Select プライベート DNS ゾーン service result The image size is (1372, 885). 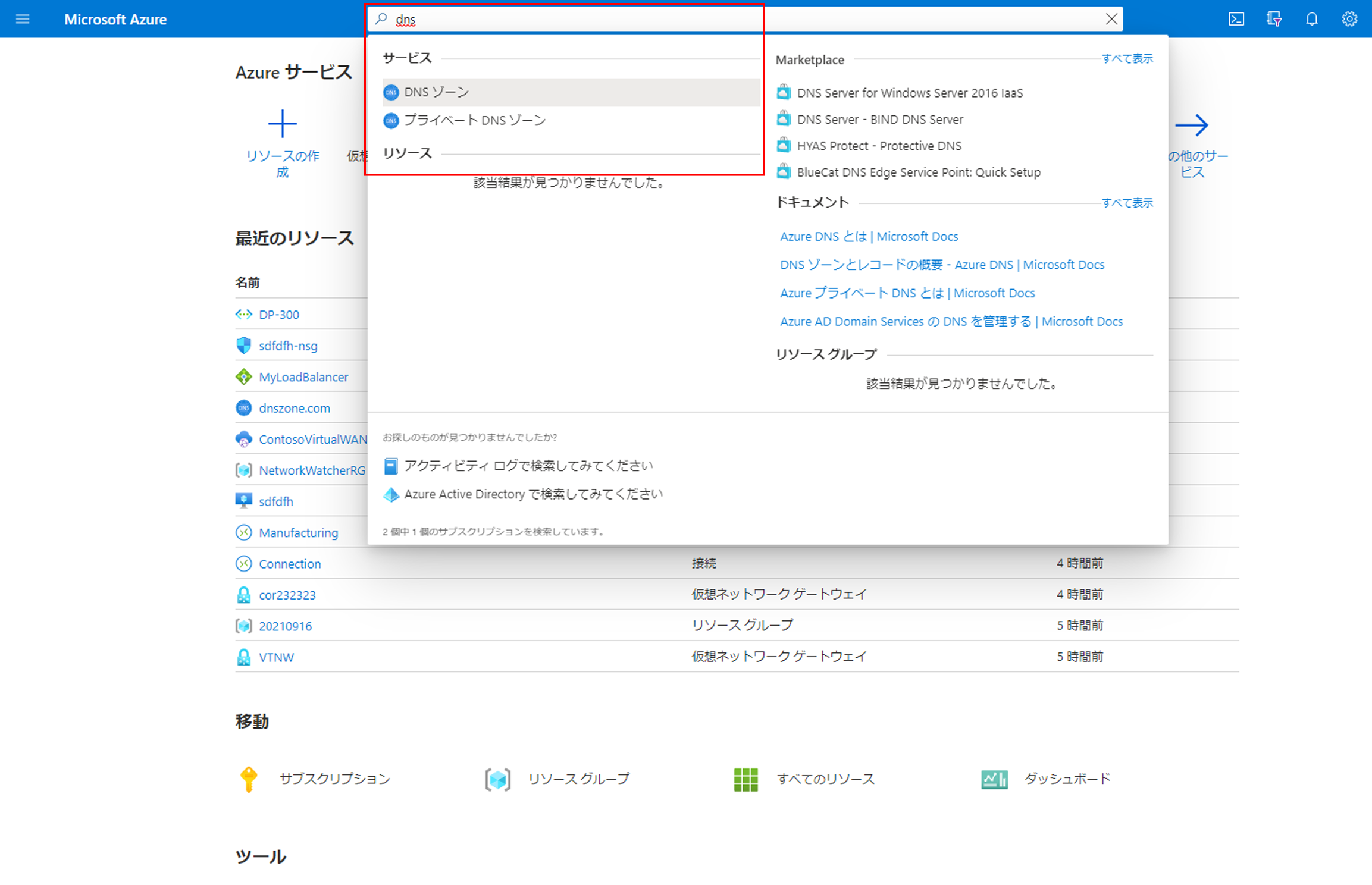tap(571, 121)
